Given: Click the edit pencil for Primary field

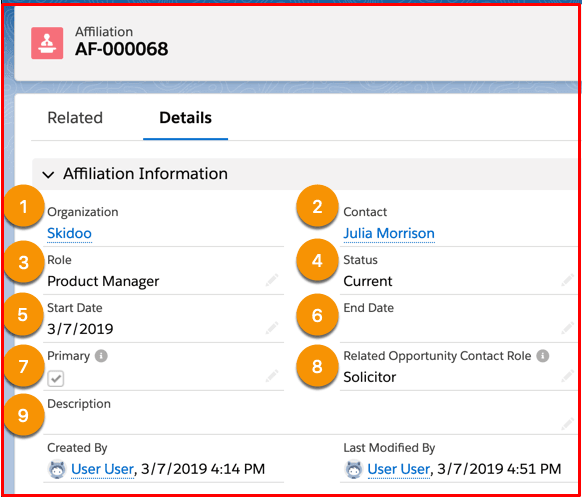Looking at the screenshot, I should click(272, 376).
